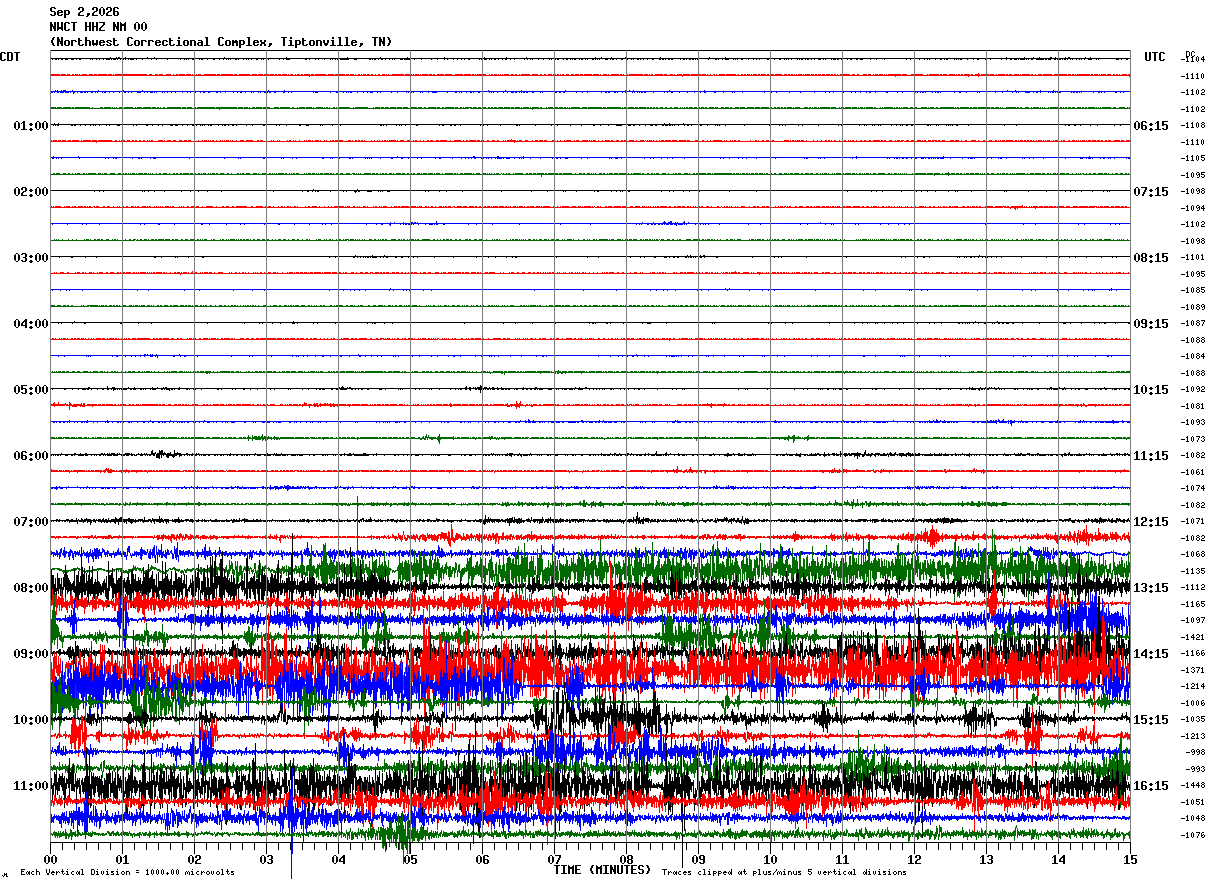Click the Sep 2,2026 date label
Image resolution: width=1210 pixels, height=886 pixels.
pos(84,12)
